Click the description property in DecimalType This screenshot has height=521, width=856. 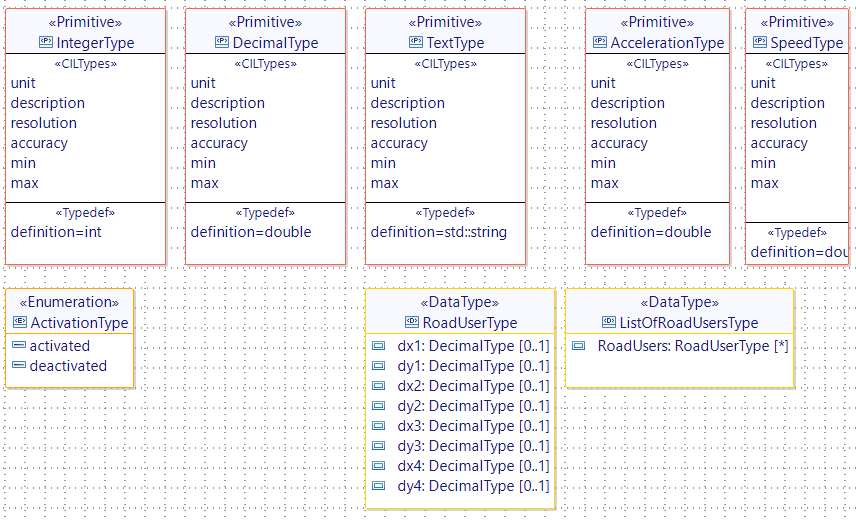228,103
